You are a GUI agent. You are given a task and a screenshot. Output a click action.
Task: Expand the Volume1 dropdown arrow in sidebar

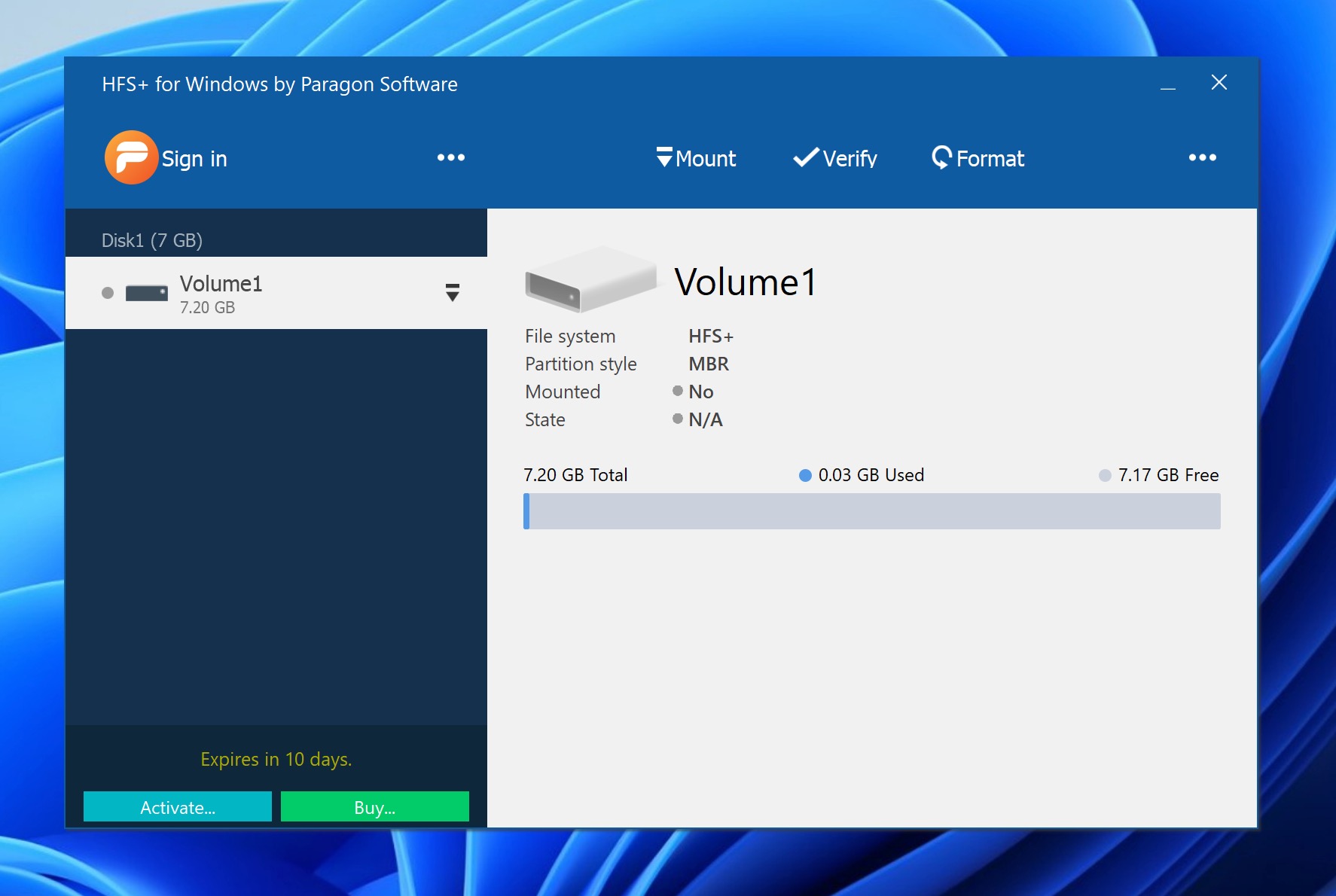pyautogui.click(x=453, y=293)
